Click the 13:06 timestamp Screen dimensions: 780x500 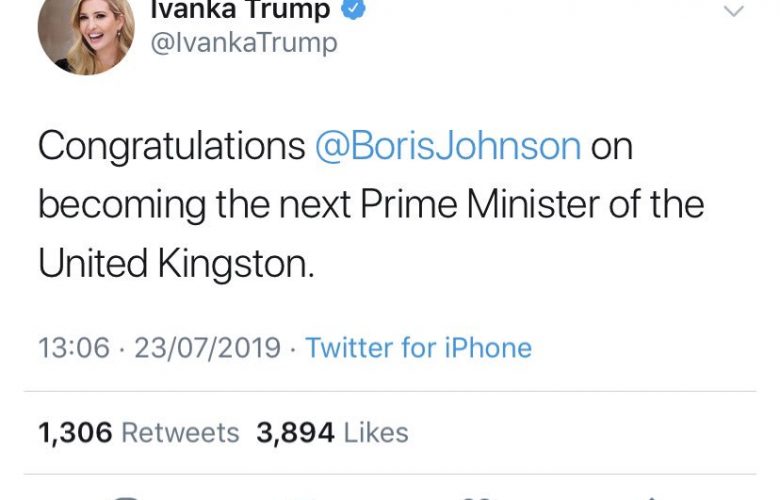tap(73, 348)
